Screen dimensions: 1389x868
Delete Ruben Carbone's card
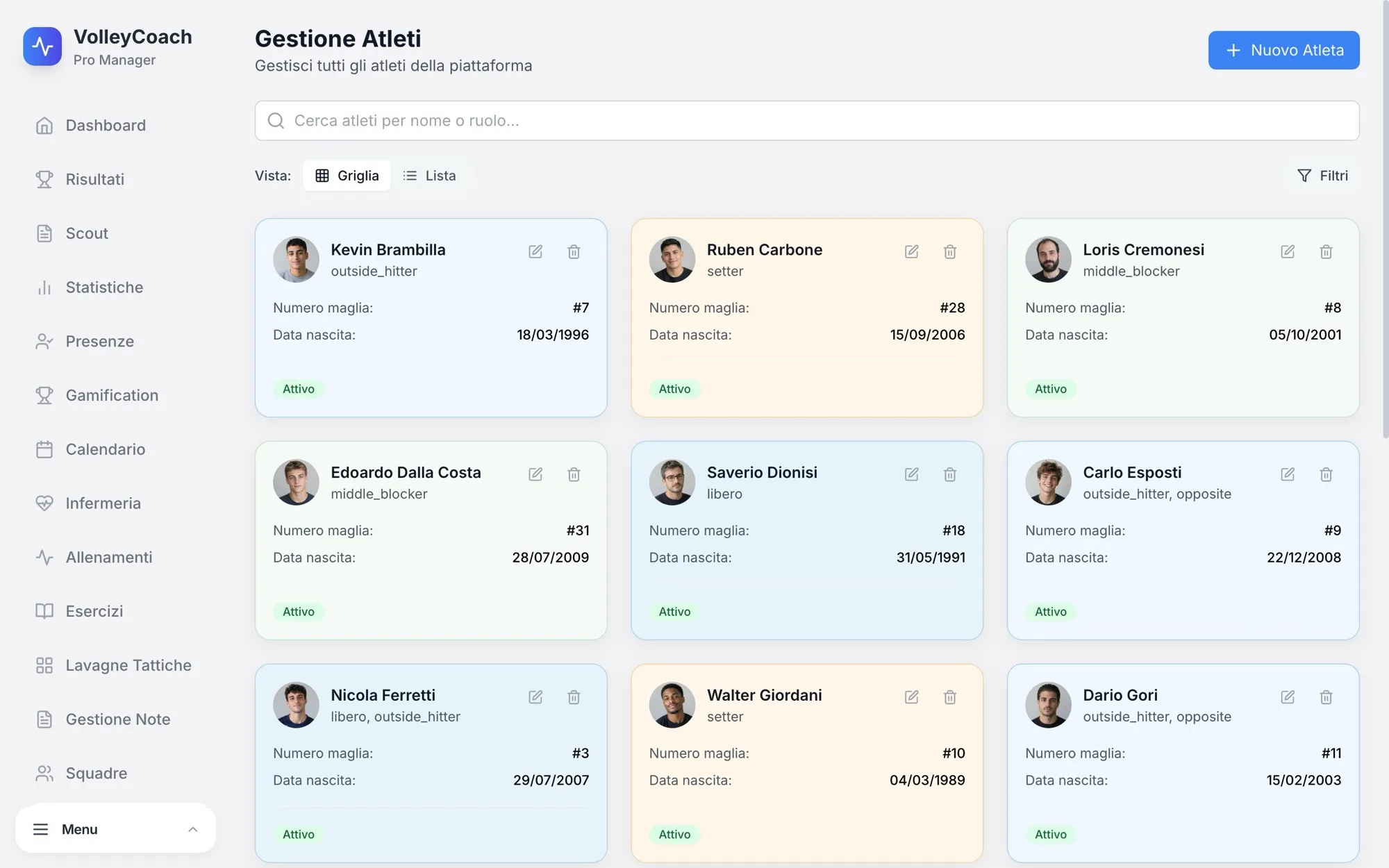click(950, 251)
